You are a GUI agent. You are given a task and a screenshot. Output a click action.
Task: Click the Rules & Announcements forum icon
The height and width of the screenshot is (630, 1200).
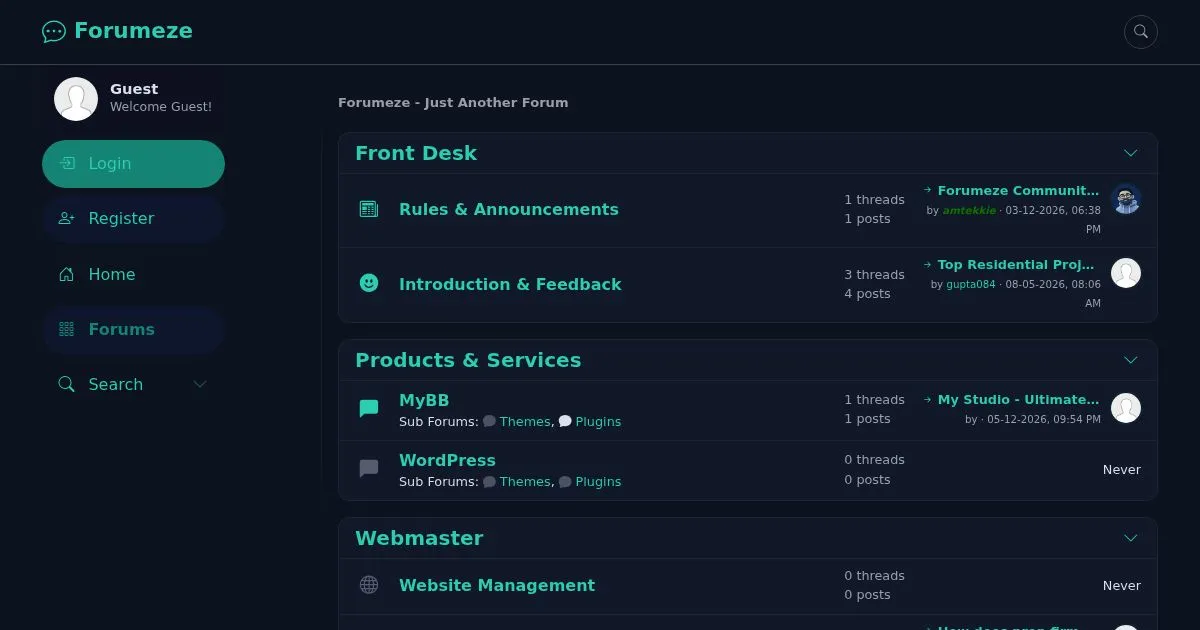[369, 209]
